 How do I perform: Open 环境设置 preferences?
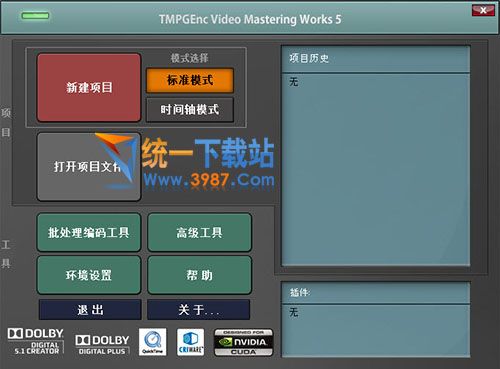click(89, 275)
